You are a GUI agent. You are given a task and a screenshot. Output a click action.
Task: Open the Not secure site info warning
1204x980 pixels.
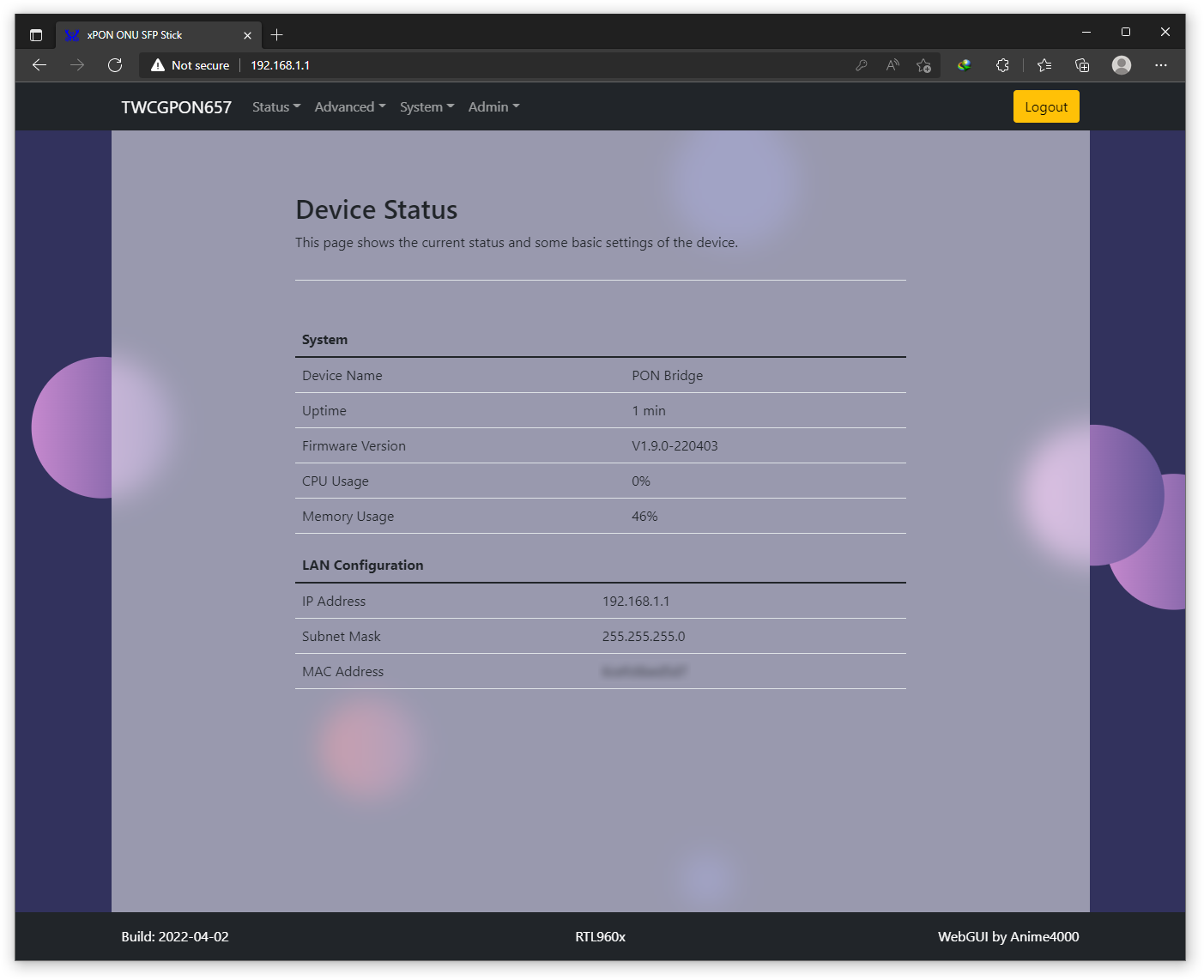point(191,65)
